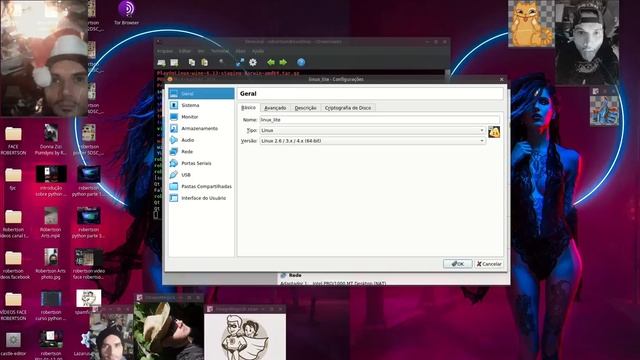The width and height of the screenshot is (640, 360).
Task: Open Robertson Arts.mp4 desktop file
Action: pyautogui.click(x=51, y=222)
